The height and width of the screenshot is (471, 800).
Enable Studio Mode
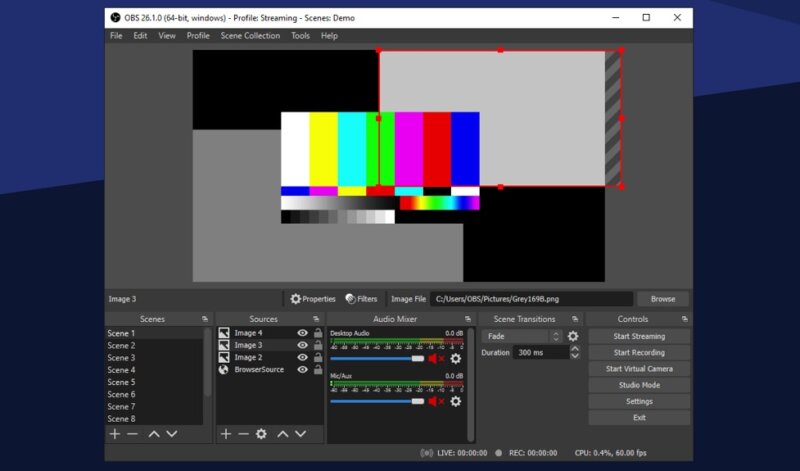(x=639, y=385)
